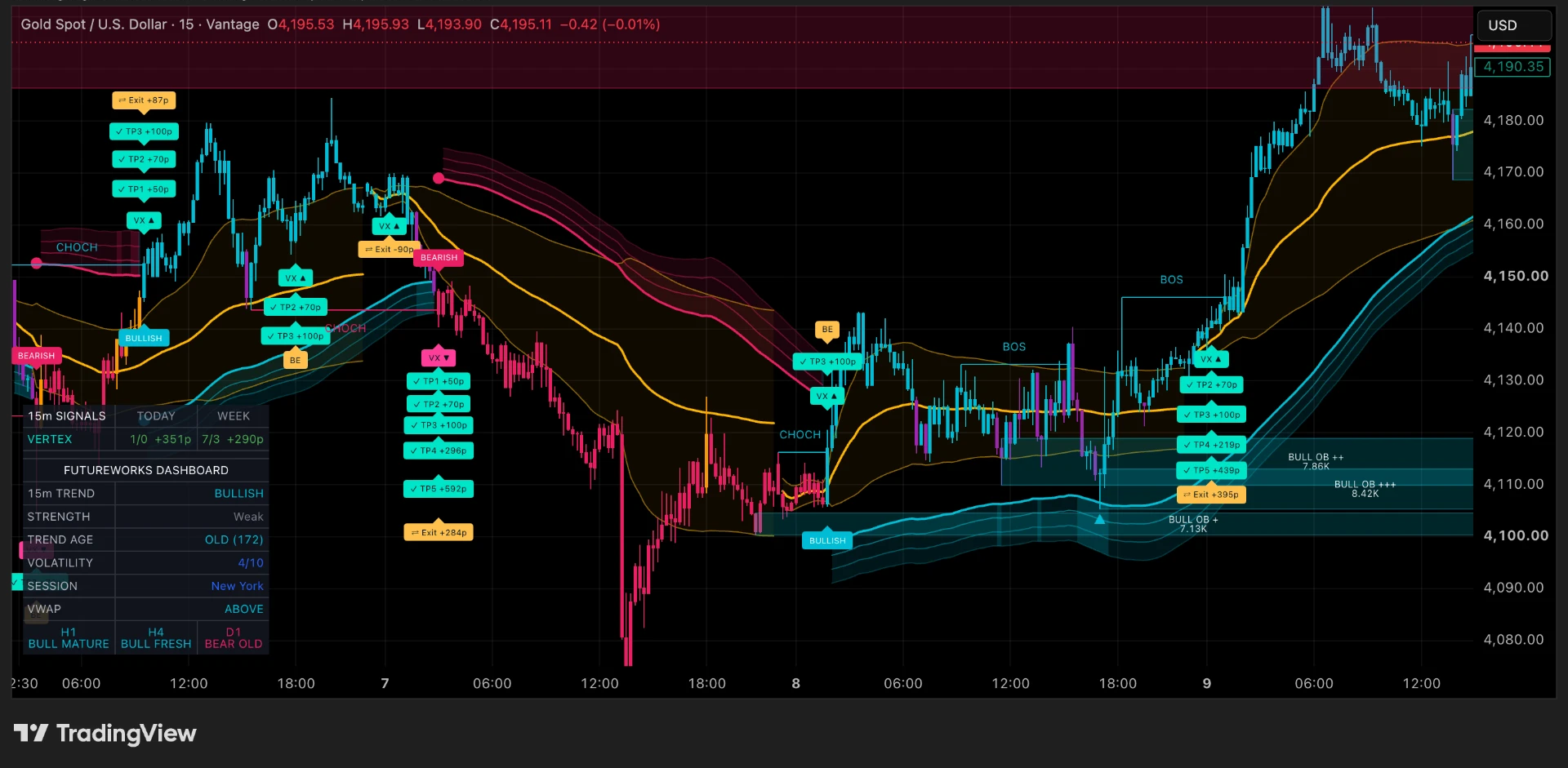Screen dimensions: 1568x768
Task: Click the "BULL OB ++ 7.86K" order block label
Action: coord(1316,462)
